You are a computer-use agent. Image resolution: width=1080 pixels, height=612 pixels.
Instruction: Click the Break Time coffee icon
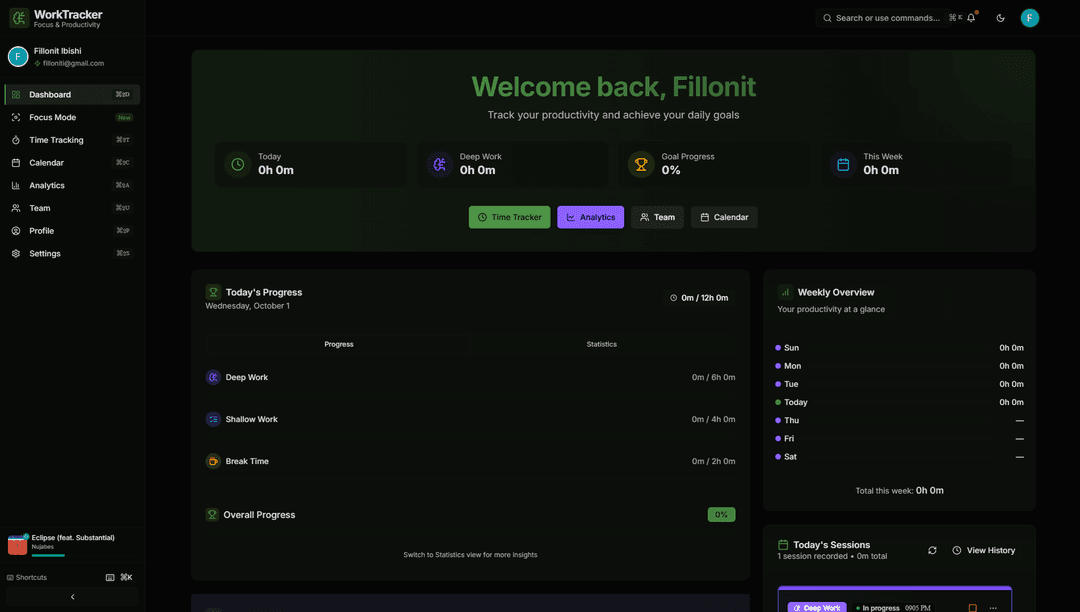213,462
